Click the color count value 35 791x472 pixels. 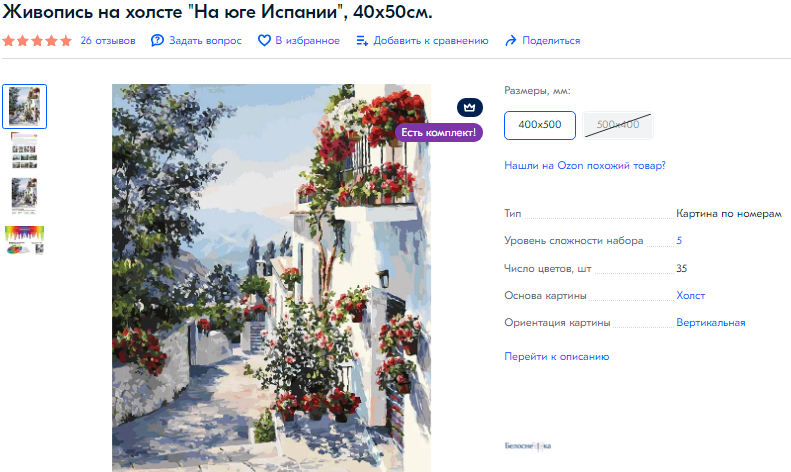pyautogui.click(x=682, y=268)
